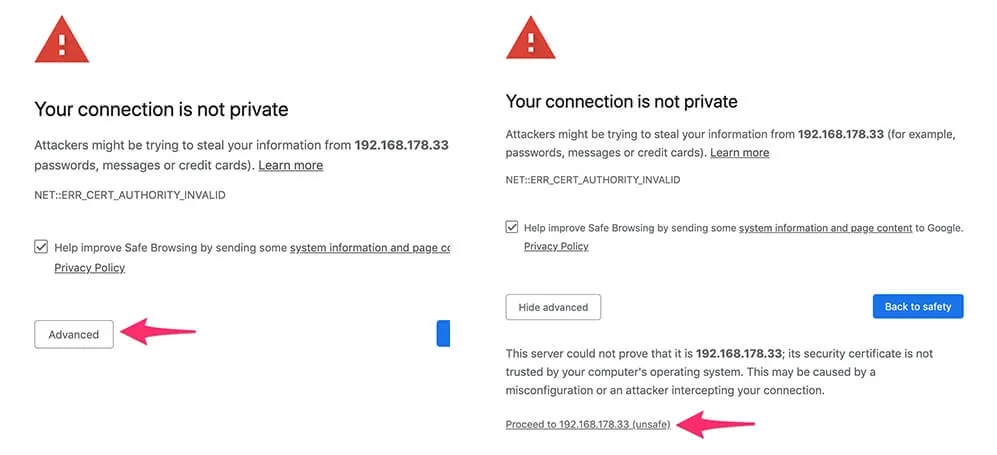
Task: Click the red warning triangle in the expanded panel
Action: (530, 38)
